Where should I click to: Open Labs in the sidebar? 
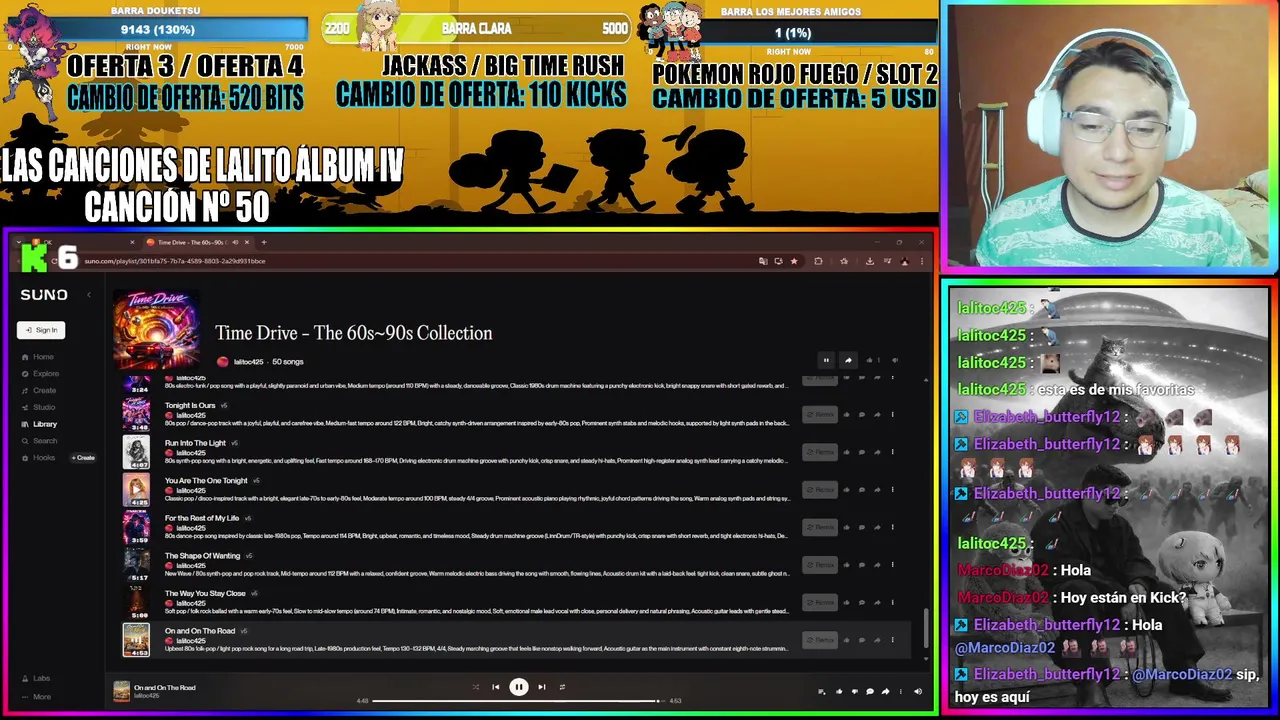36,678
